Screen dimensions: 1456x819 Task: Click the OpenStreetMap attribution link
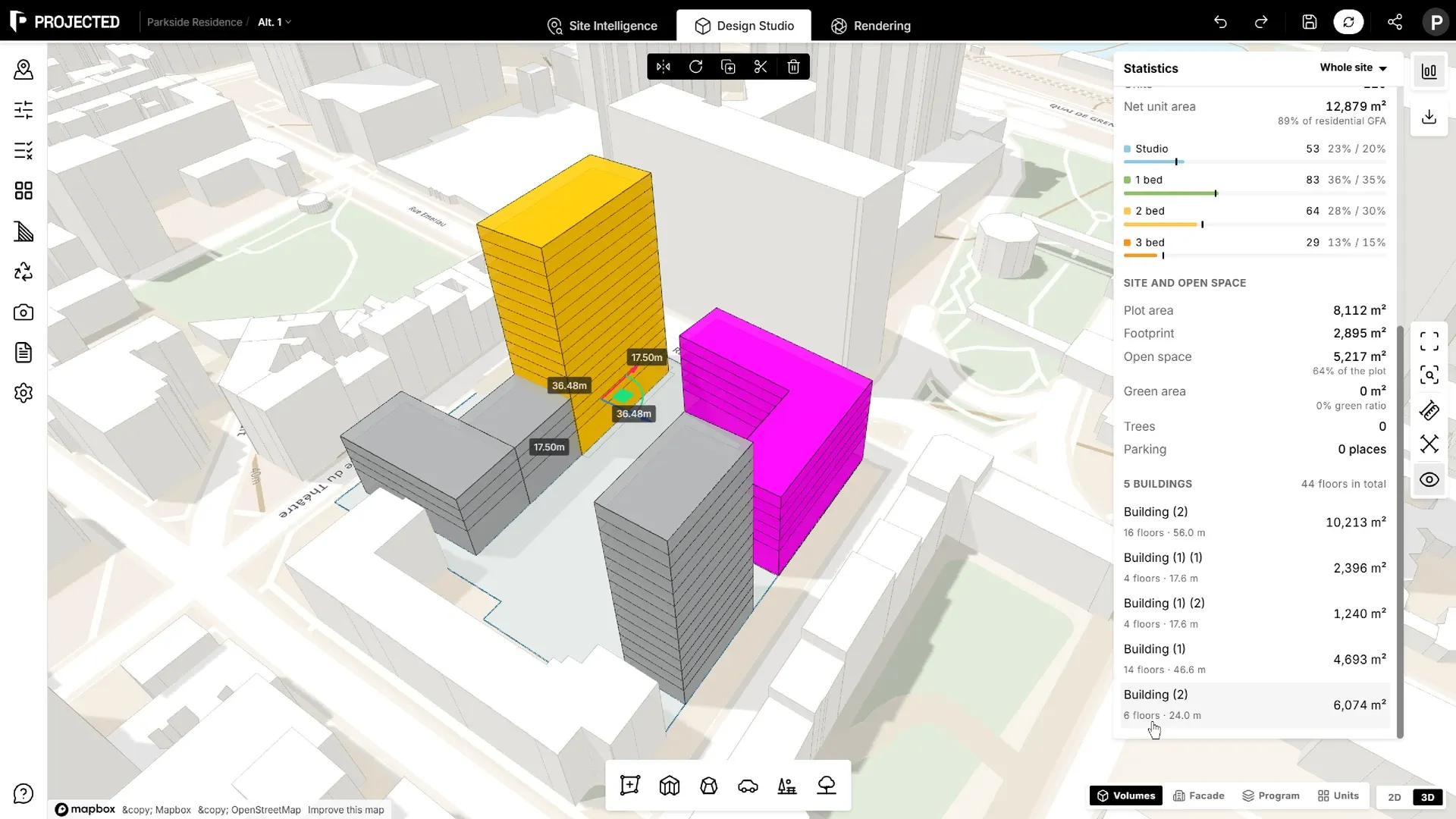pyautogui.click(x=249, y=810)
